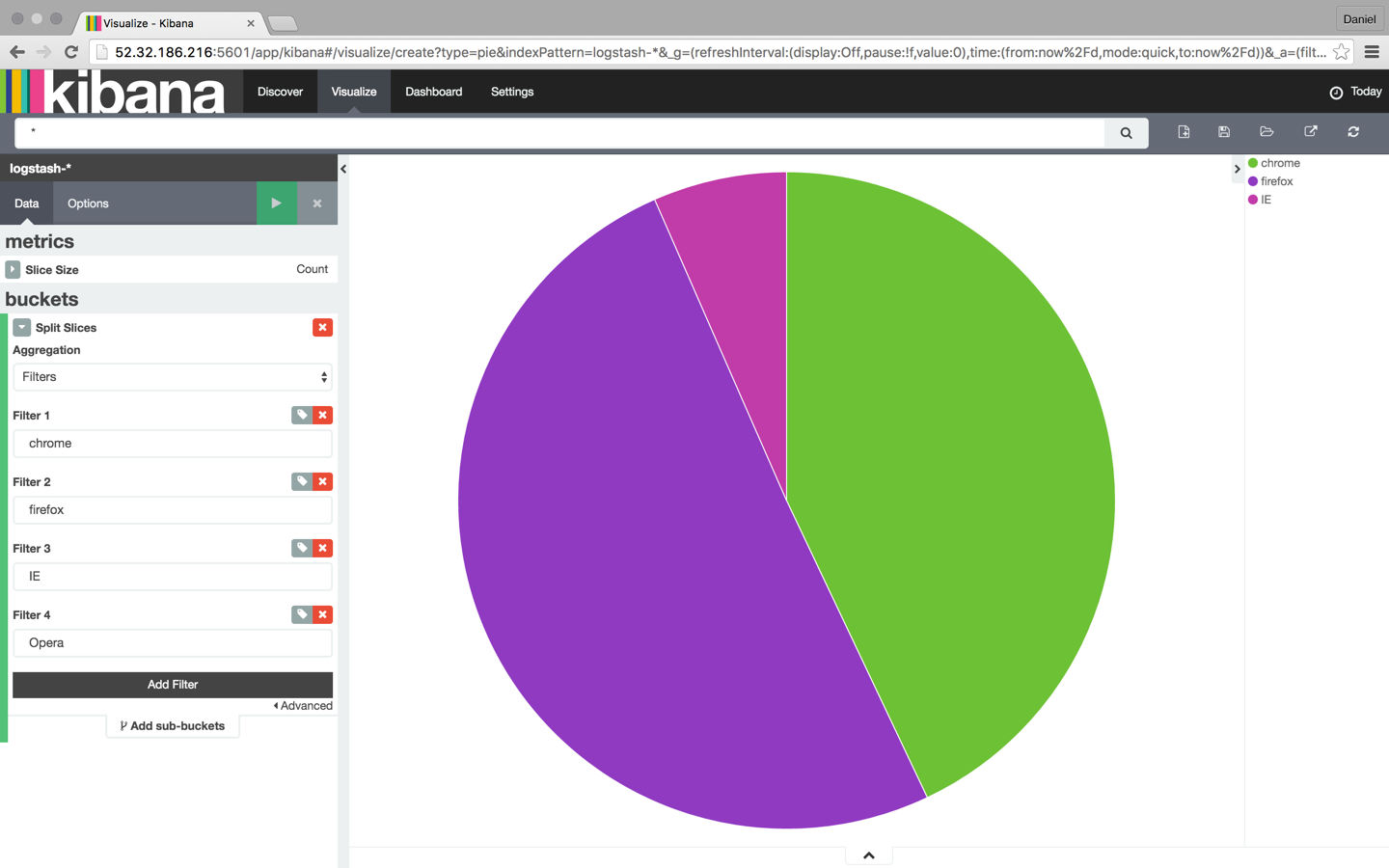Delete Filter 4 Opera
Viewport: 1389px width, 868px height.
tap(323, 614)
